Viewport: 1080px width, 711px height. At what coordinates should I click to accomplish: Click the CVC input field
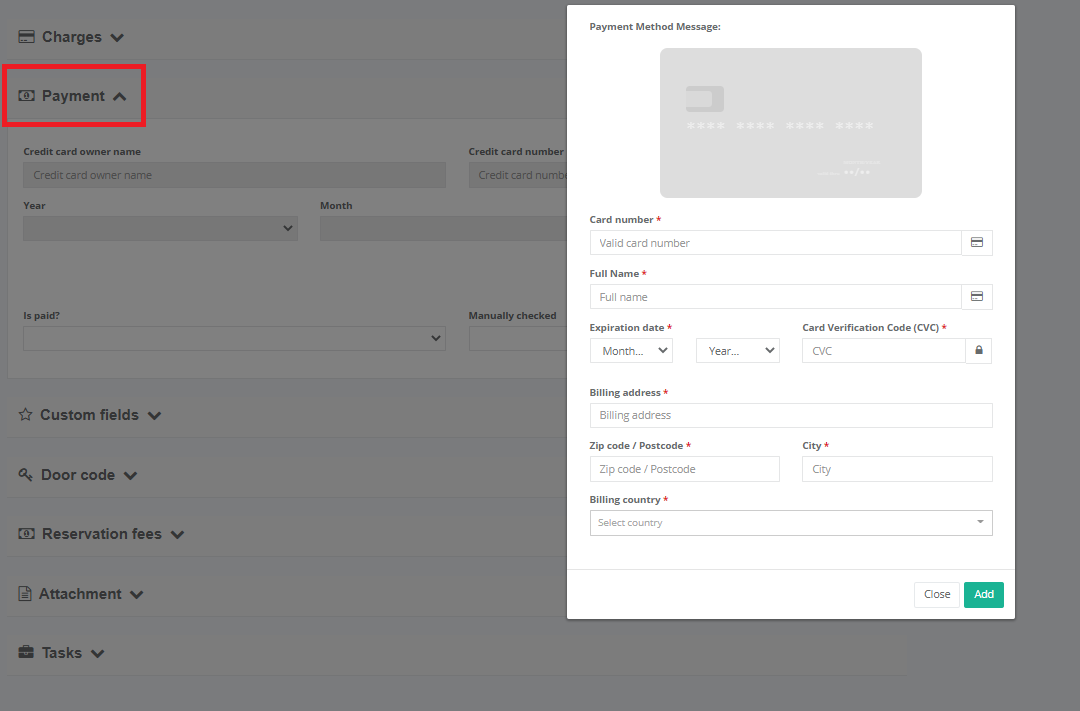pyautogui.click(x=884, y=351)
